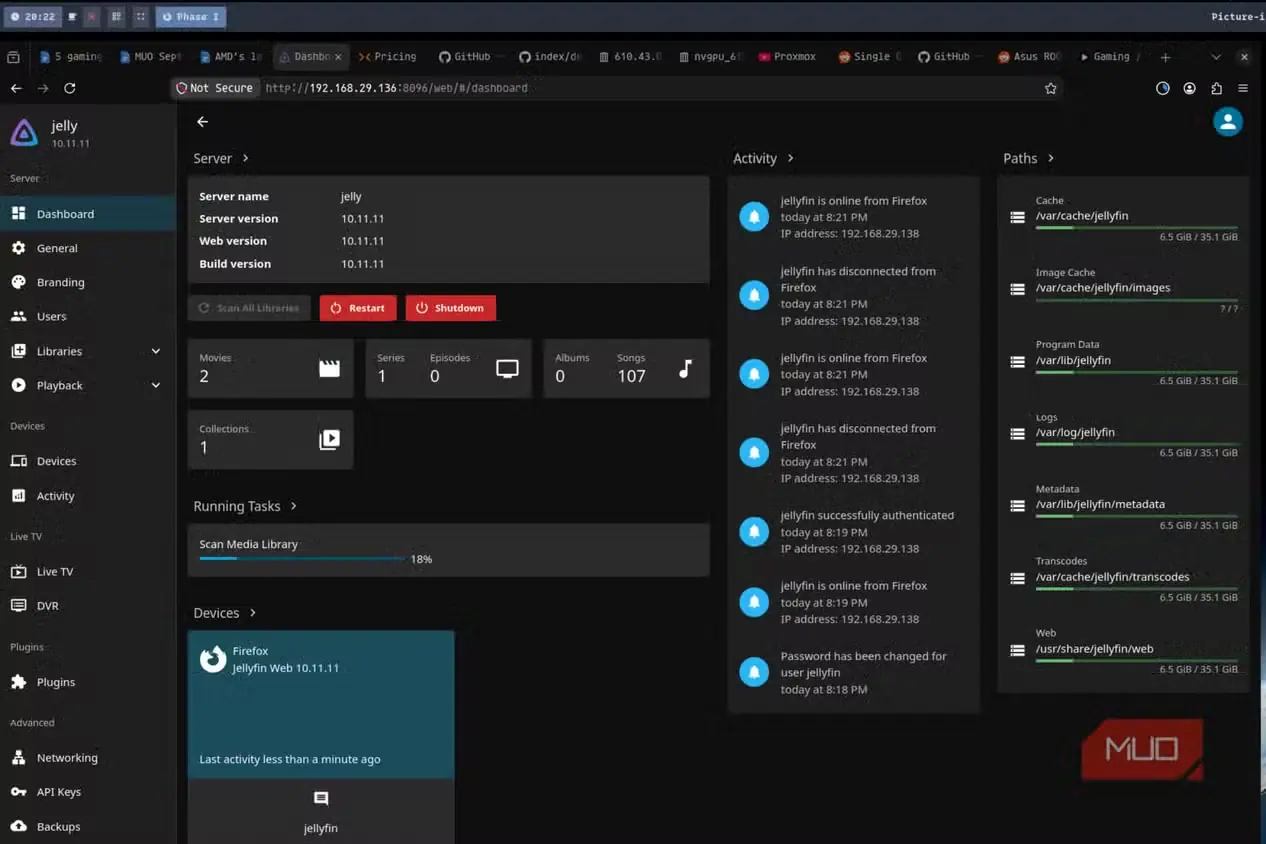Viewport: 1266px width, 844px height.
Task: Open the Activity section header chevron
Action: coord(790,158)
